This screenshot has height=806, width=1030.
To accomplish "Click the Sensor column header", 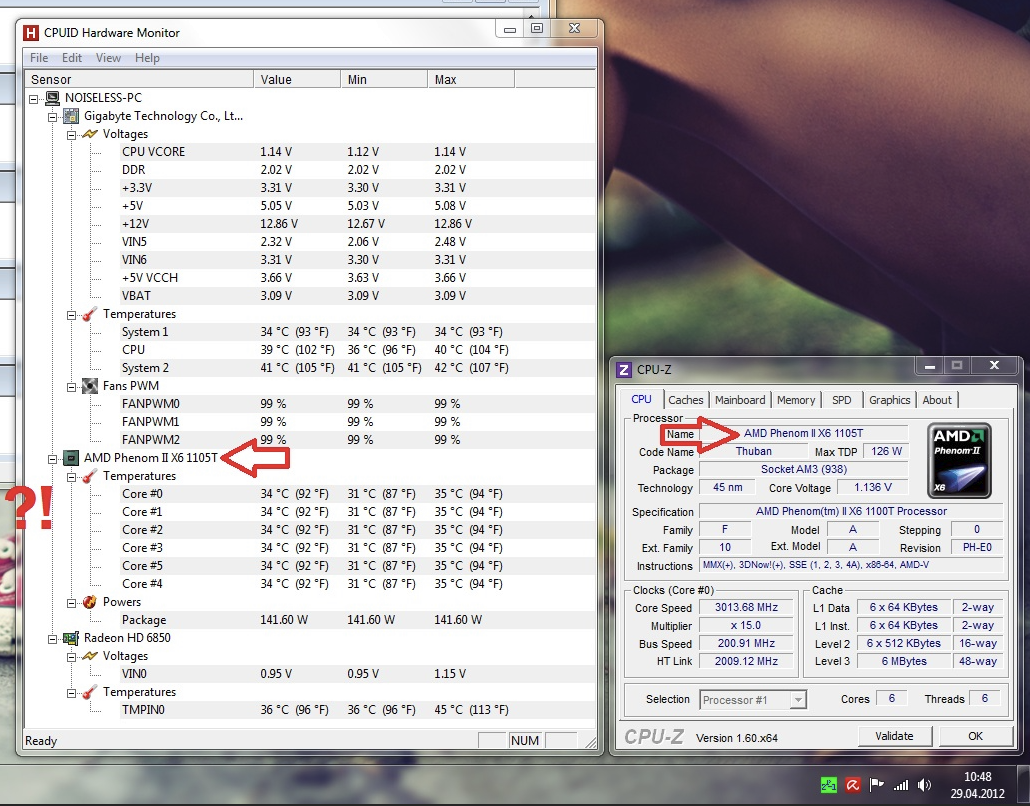I will pyautogui.click(x=139, y=79).
